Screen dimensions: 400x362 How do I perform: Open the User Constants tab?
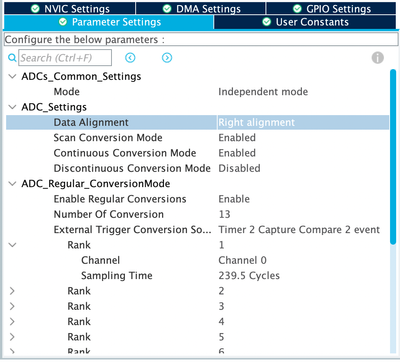click(x=306, y=22)
